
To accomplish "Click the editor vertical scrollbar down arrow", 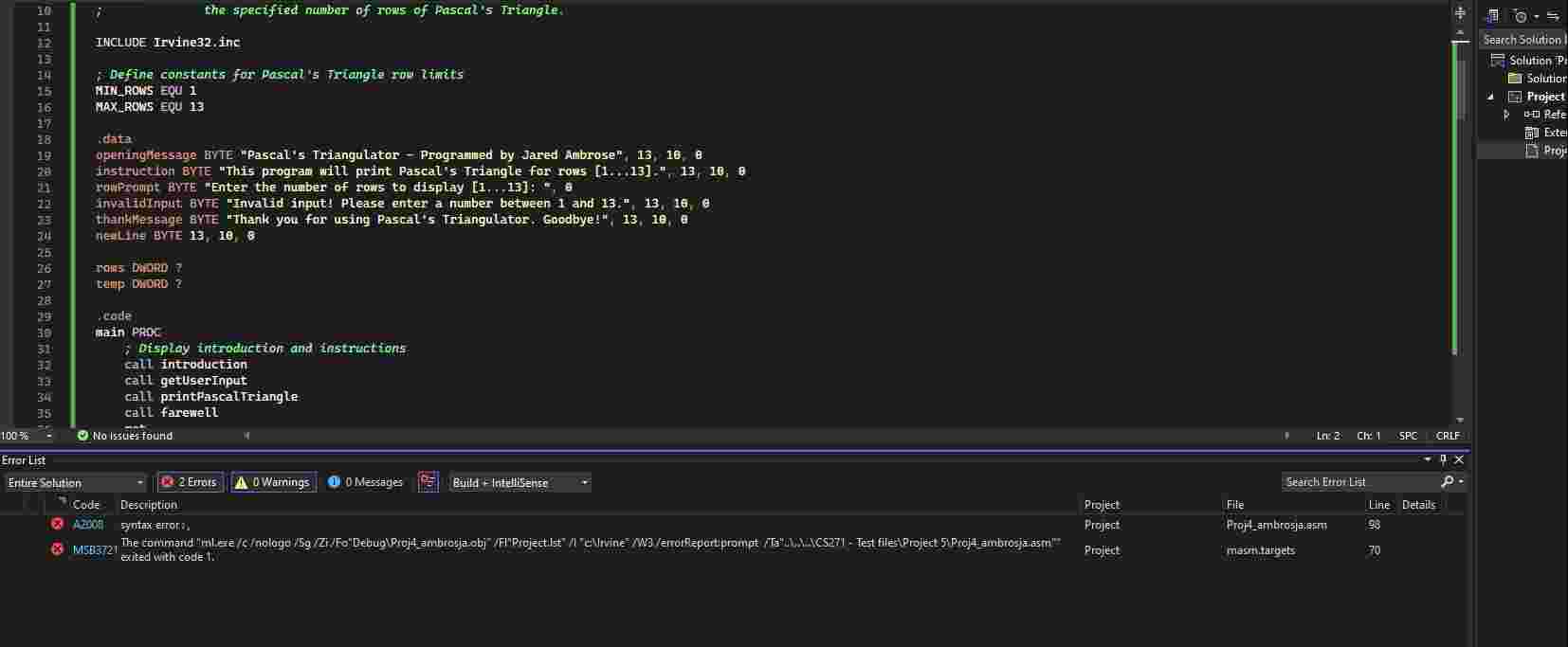I will pyautogui.click(x=1460, y=420).
